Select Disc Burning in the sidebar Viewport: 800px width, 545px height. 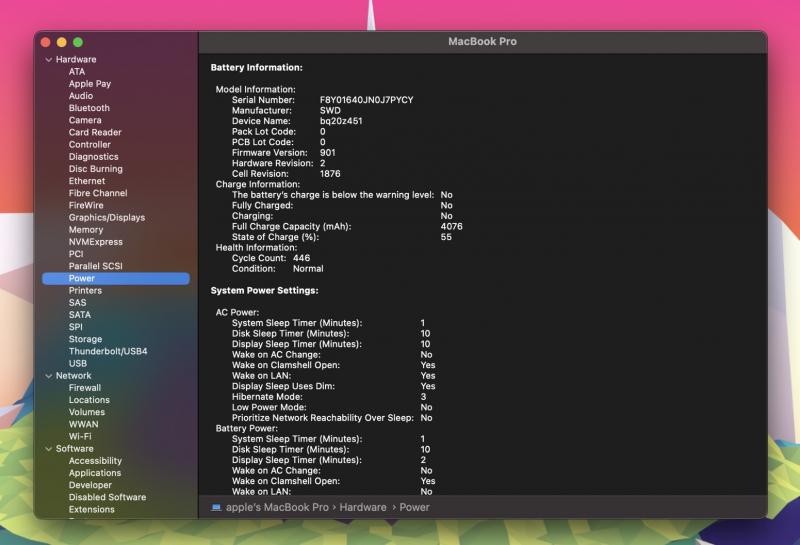[x=95, y=169]
